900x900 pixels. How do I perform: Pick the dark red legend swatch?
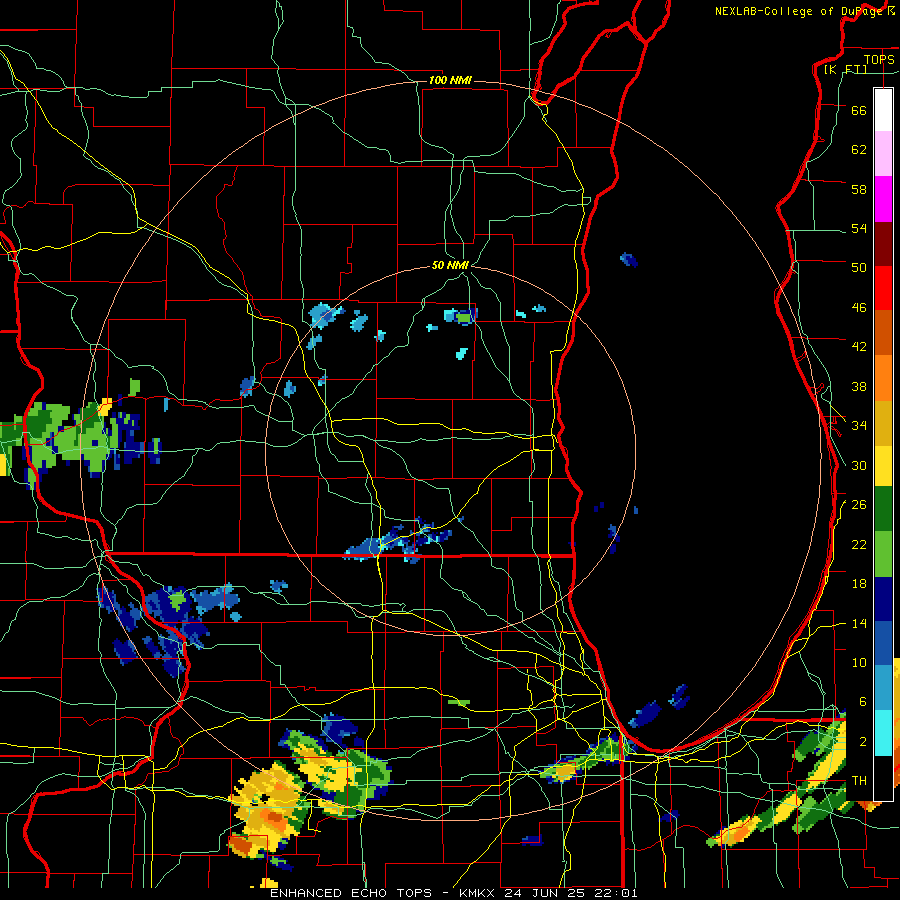click(883, 243)
